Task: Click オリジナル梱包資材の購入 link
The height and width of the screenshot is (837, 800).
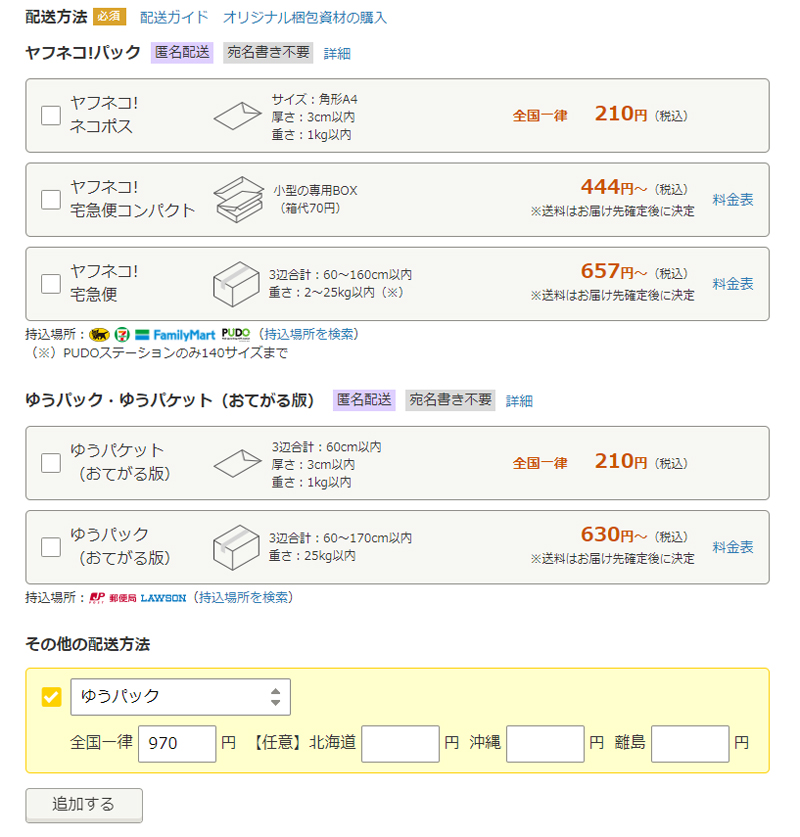Action: point(305,17)
